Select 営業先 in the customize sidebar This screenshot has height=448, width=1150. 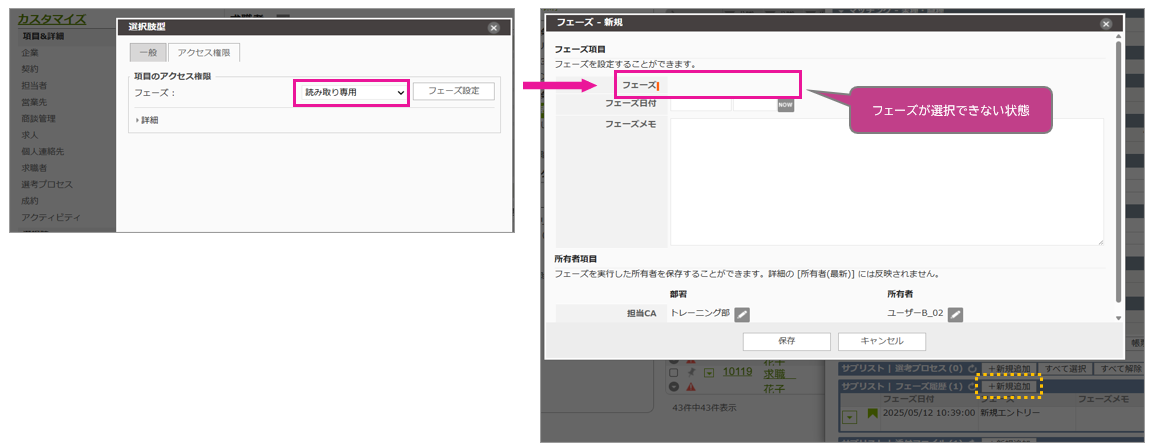(34, 102)
